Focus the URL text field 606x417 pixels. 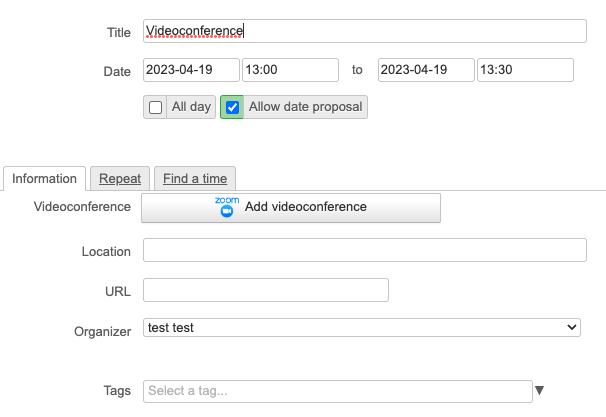pos(265,290)
